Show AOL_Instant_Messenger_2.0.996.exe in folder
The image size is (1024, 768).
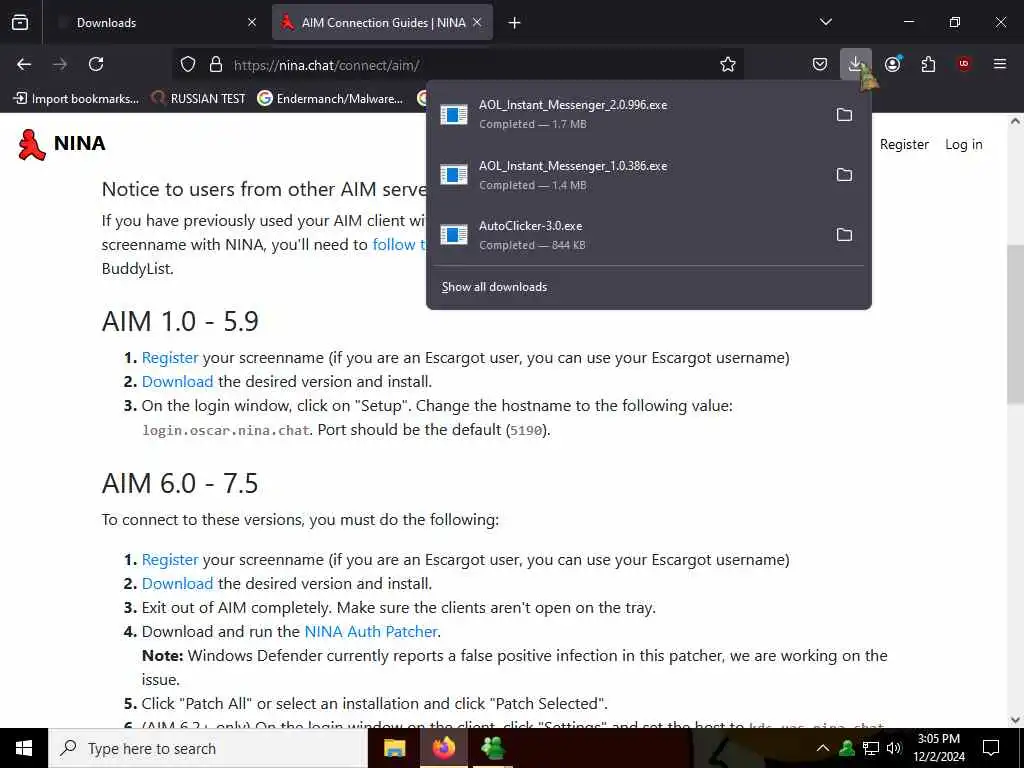click(x=844, y=114)
